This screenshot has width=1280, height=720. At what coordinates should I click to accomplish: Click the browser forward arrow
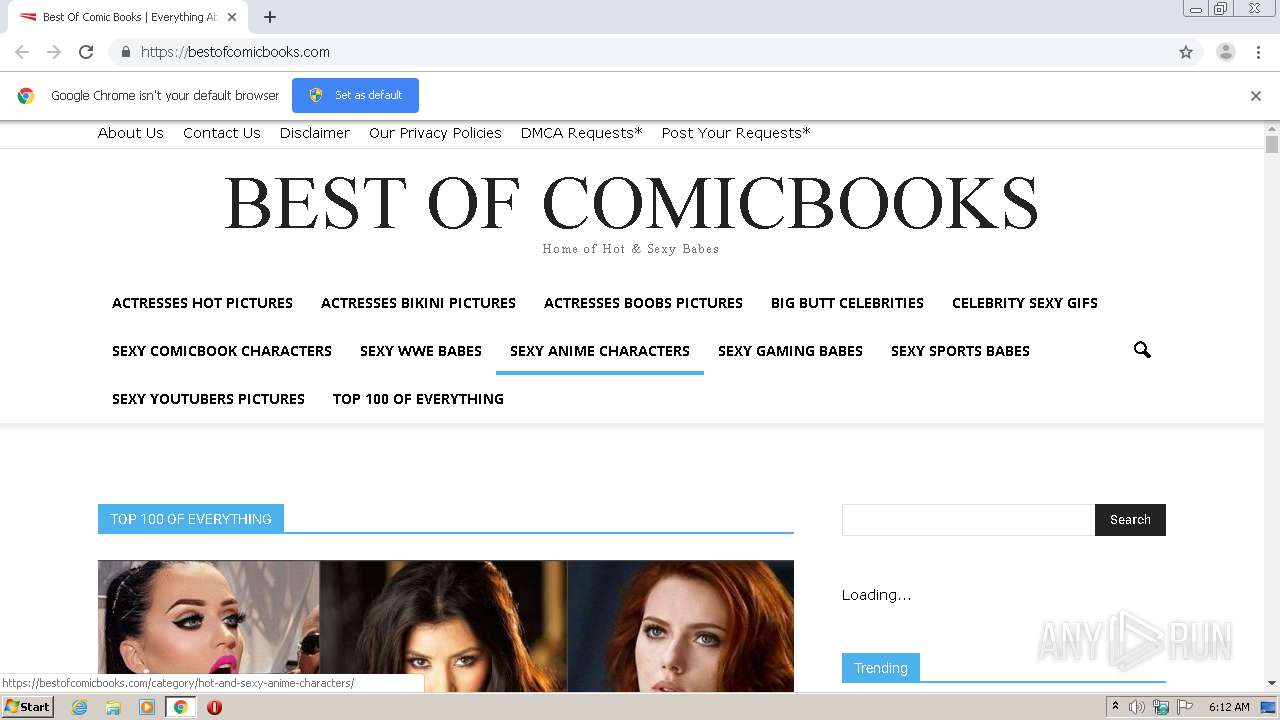54,52
